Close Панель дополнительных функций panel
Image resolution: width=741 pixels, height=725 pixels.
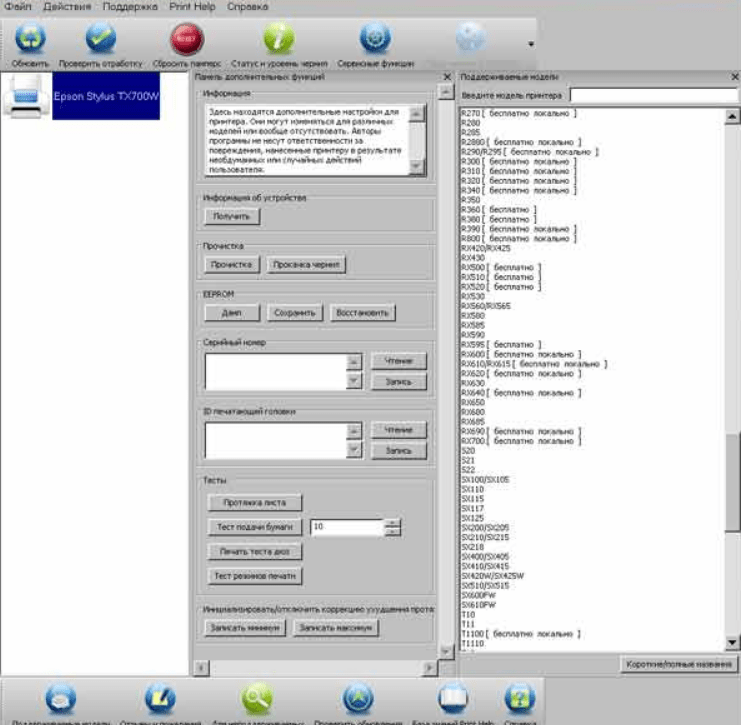(x=447, y=77)
